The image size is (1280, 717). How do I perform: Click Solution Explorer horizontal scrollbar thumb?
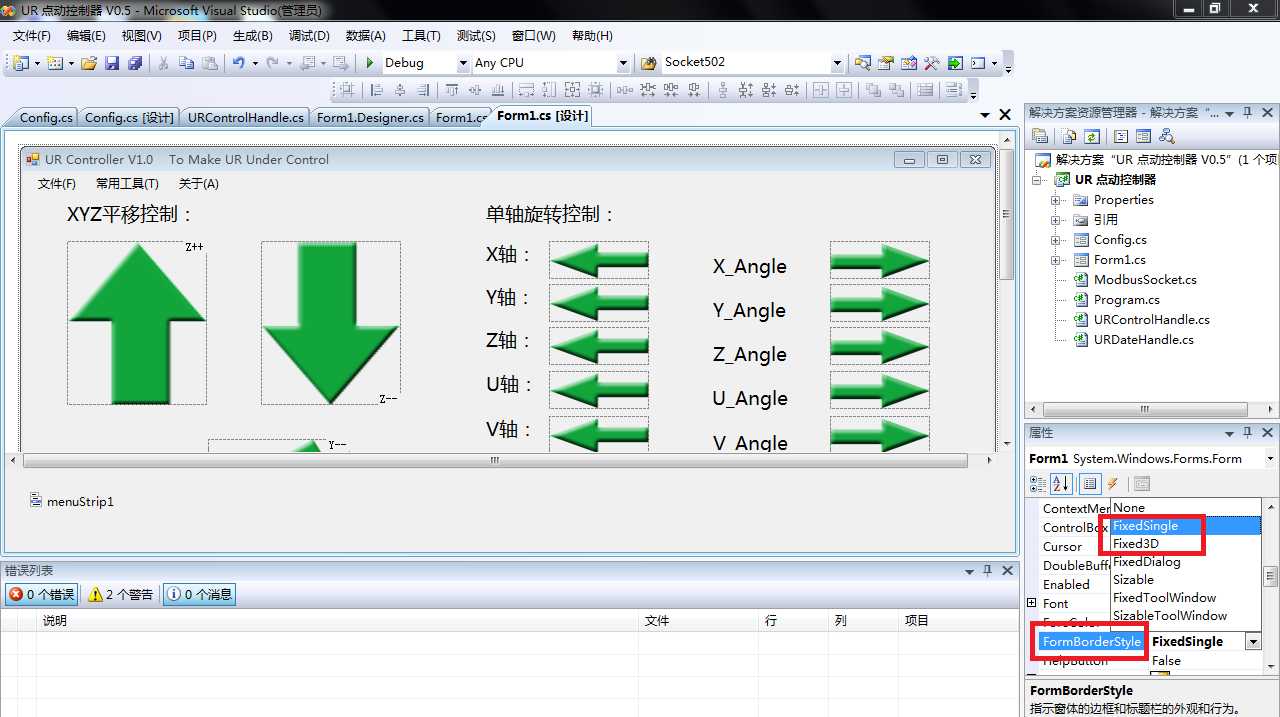click(1145, 410)
